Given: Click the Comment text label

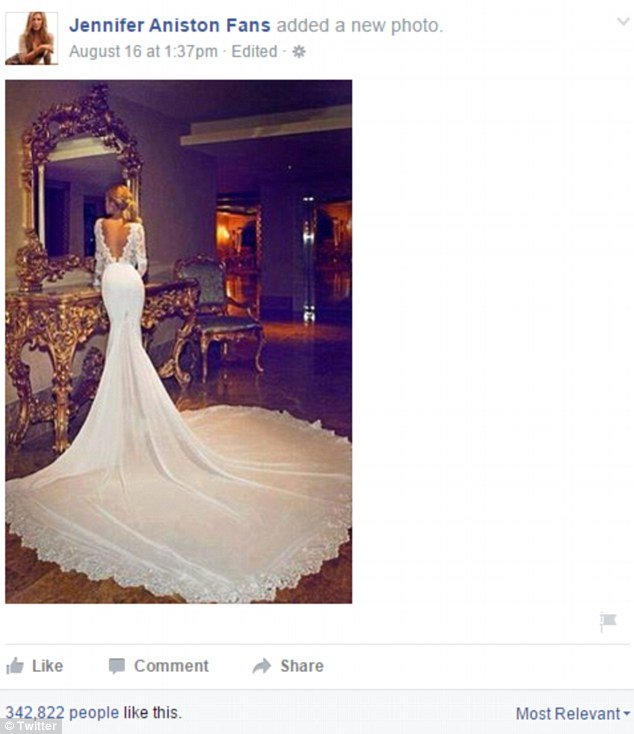Looking at the screenshot, I should [171, 666].
